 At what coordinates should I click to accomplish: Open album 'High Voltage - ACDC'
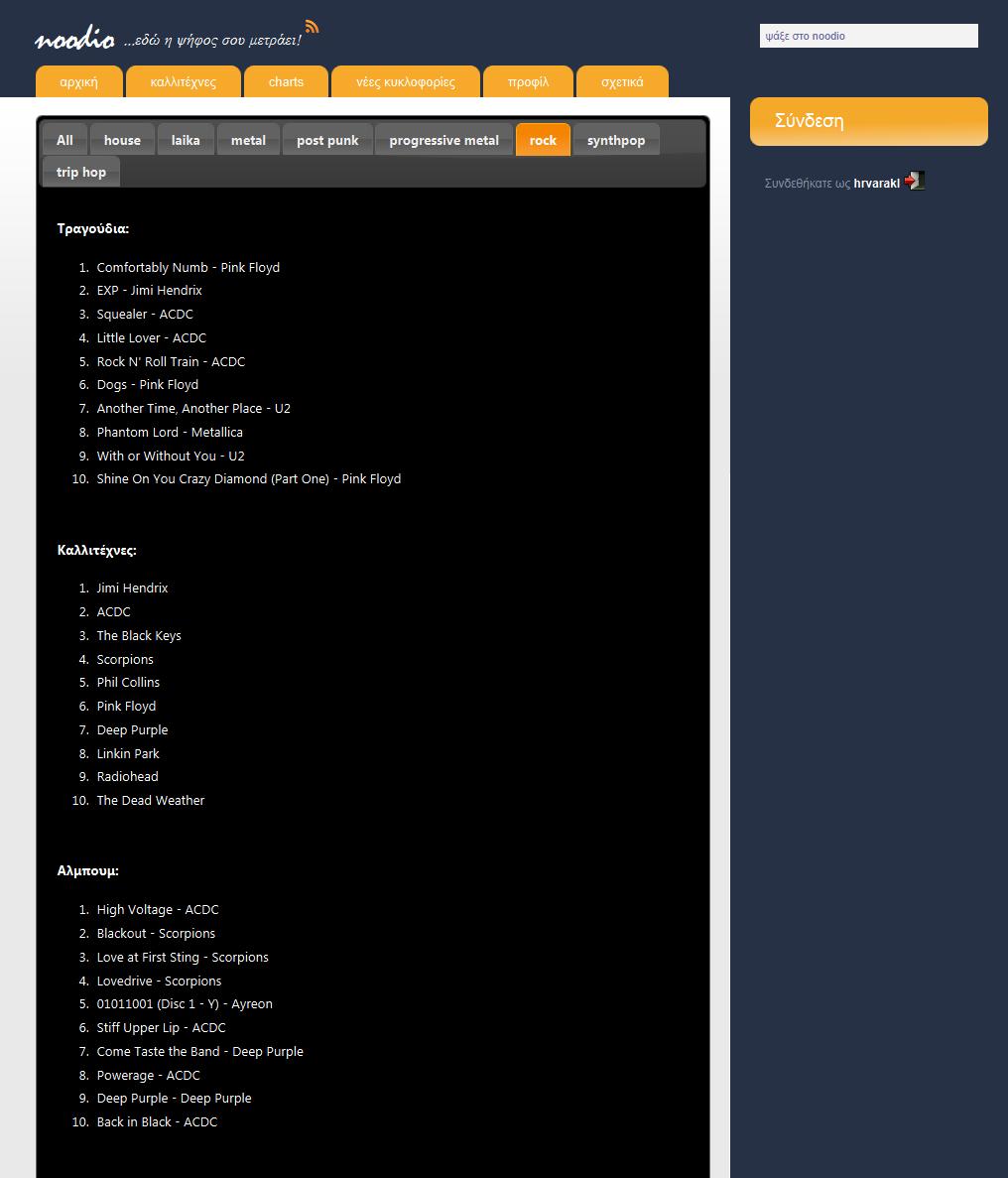[158, 910]
